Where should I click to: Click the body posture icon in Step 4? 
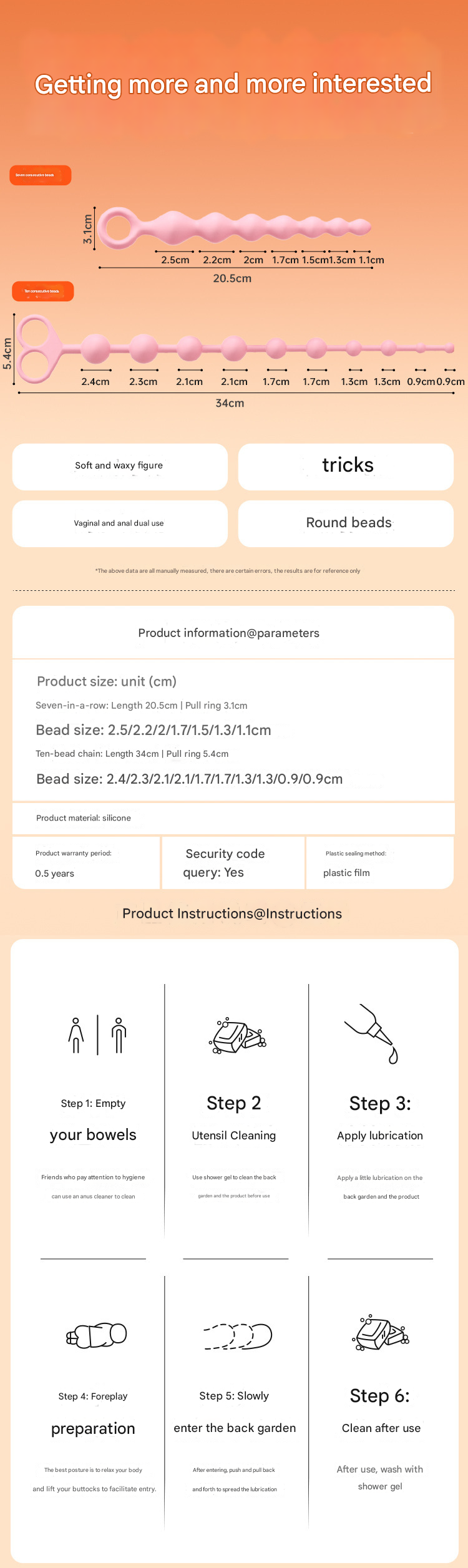97,1335
